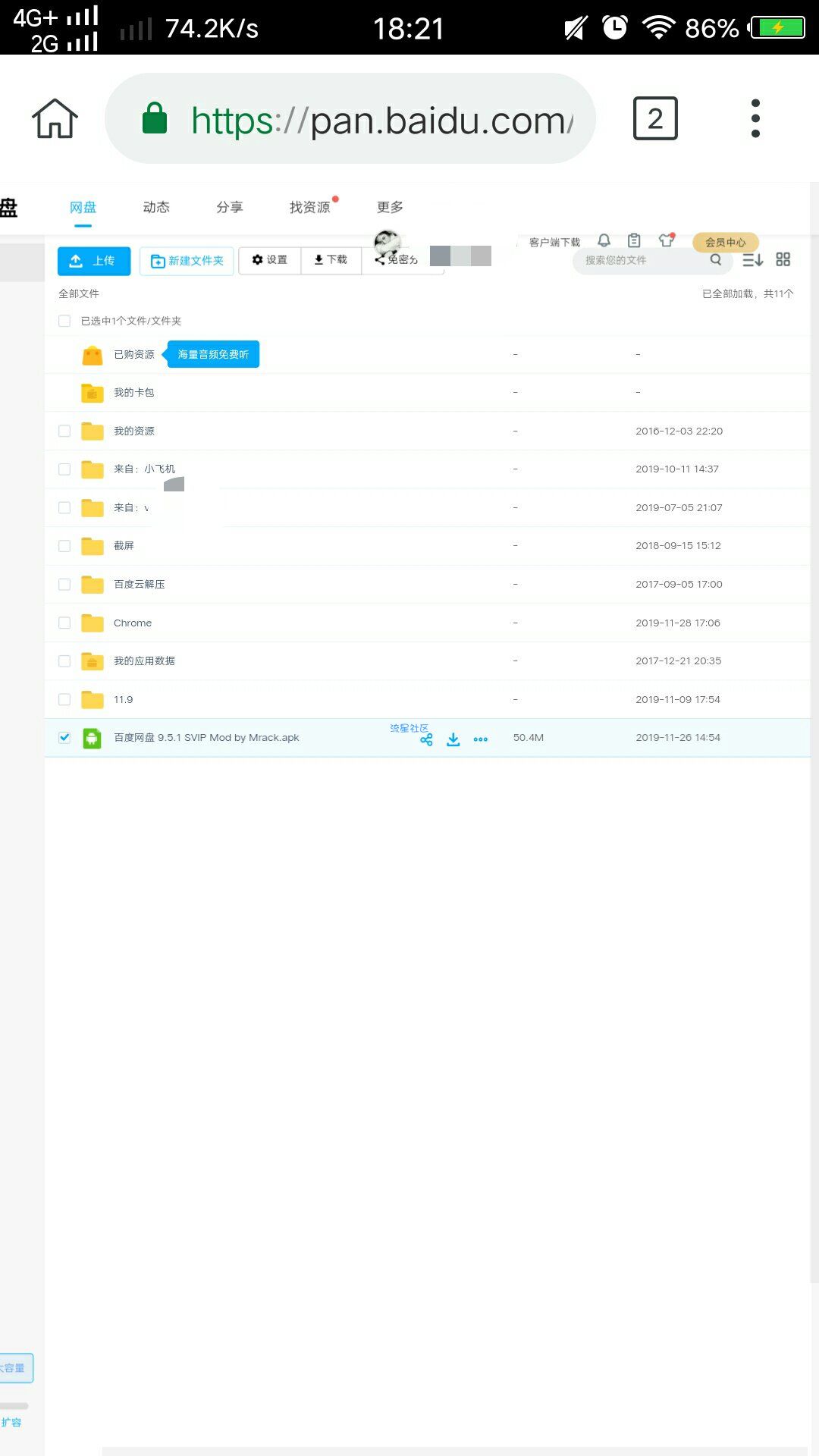Image resolution: width=819 pixels, height=1456 pixels.
Task: Open the 截屏 folder name
Action: click(124, 545)
